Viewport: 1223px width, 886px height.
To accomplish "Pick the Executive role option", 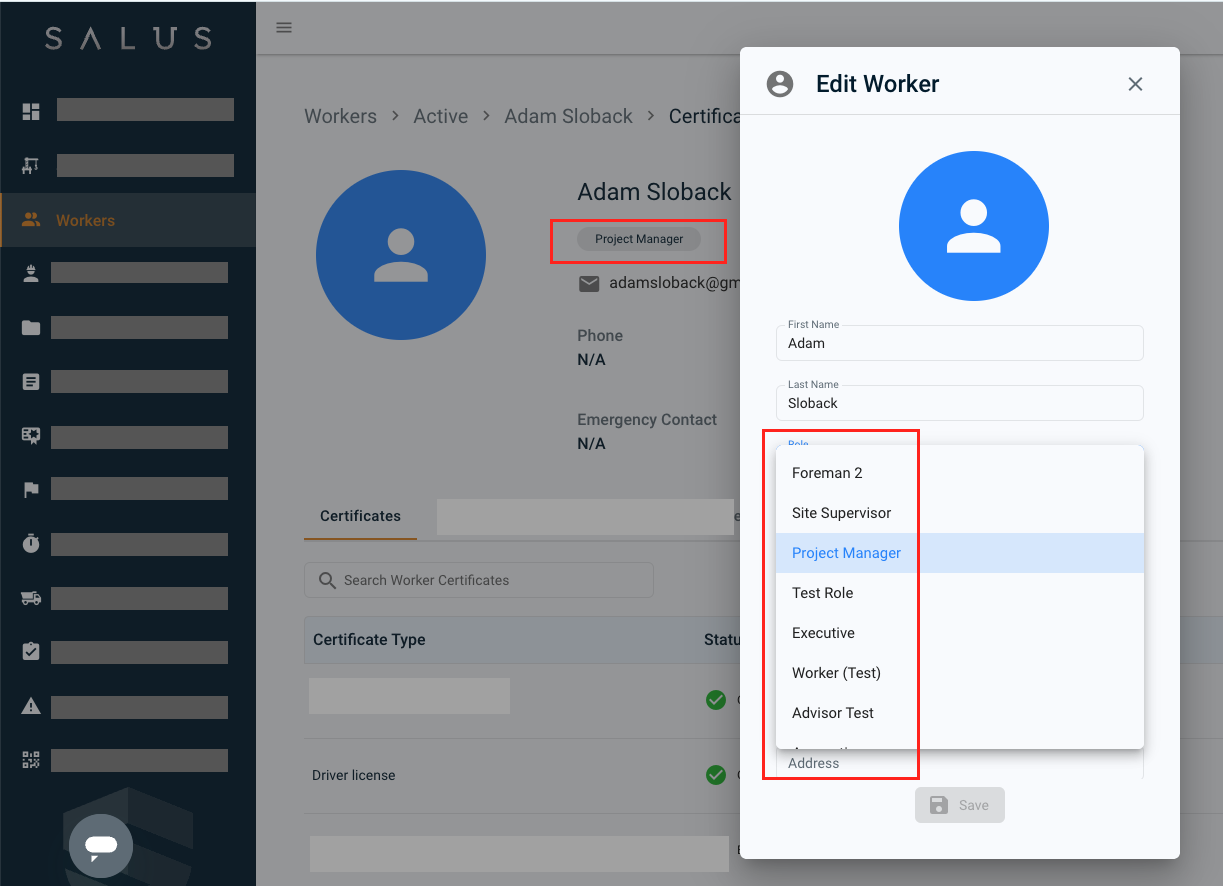I will tap(823, 633).
